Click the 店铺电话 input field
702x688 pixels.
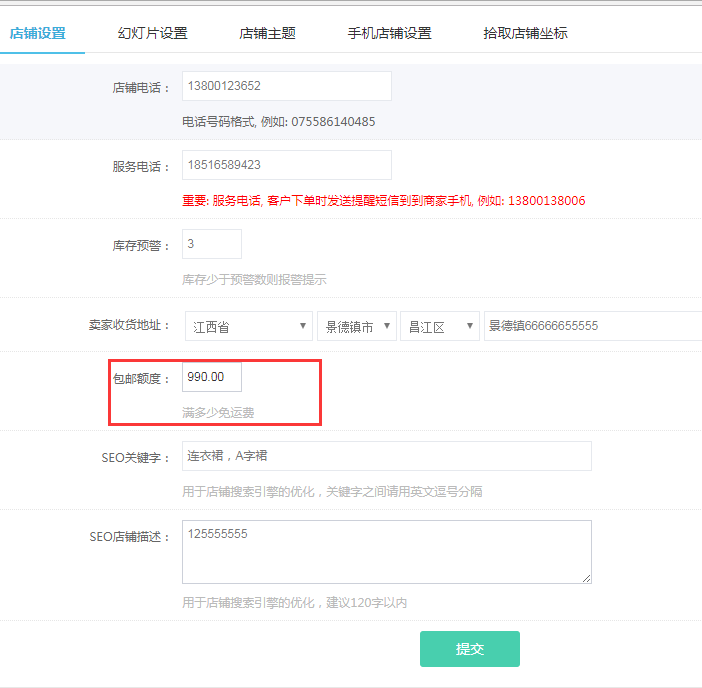coord(286,86)
